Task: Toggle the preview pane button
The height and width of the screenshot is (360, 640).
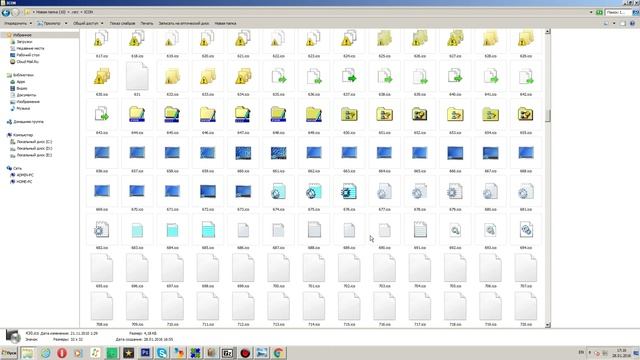Action: click(x=623, y=23)
